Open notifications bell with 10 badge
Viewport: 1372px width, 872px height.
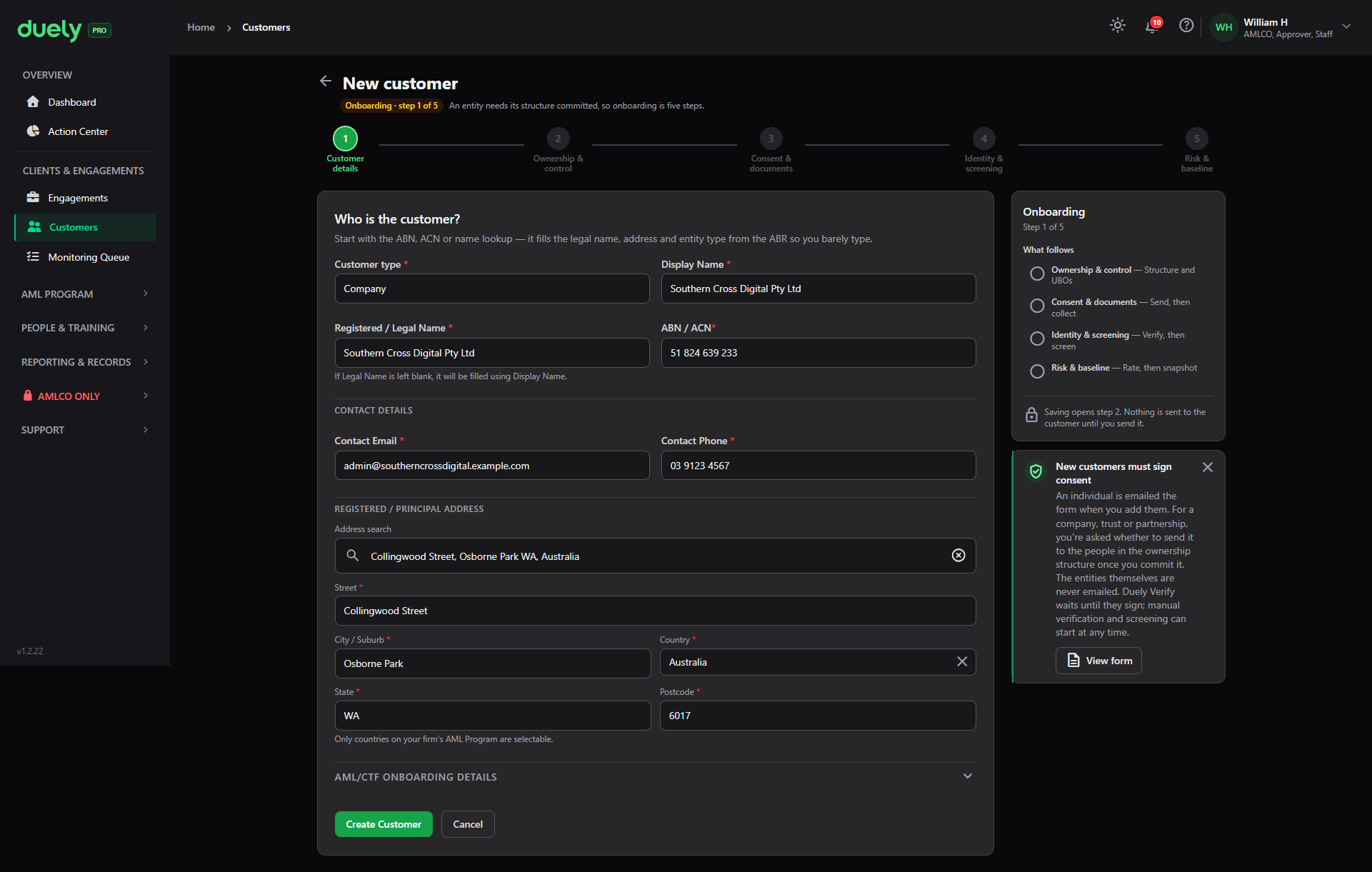pyautogui.click(x=1152, y=26)
